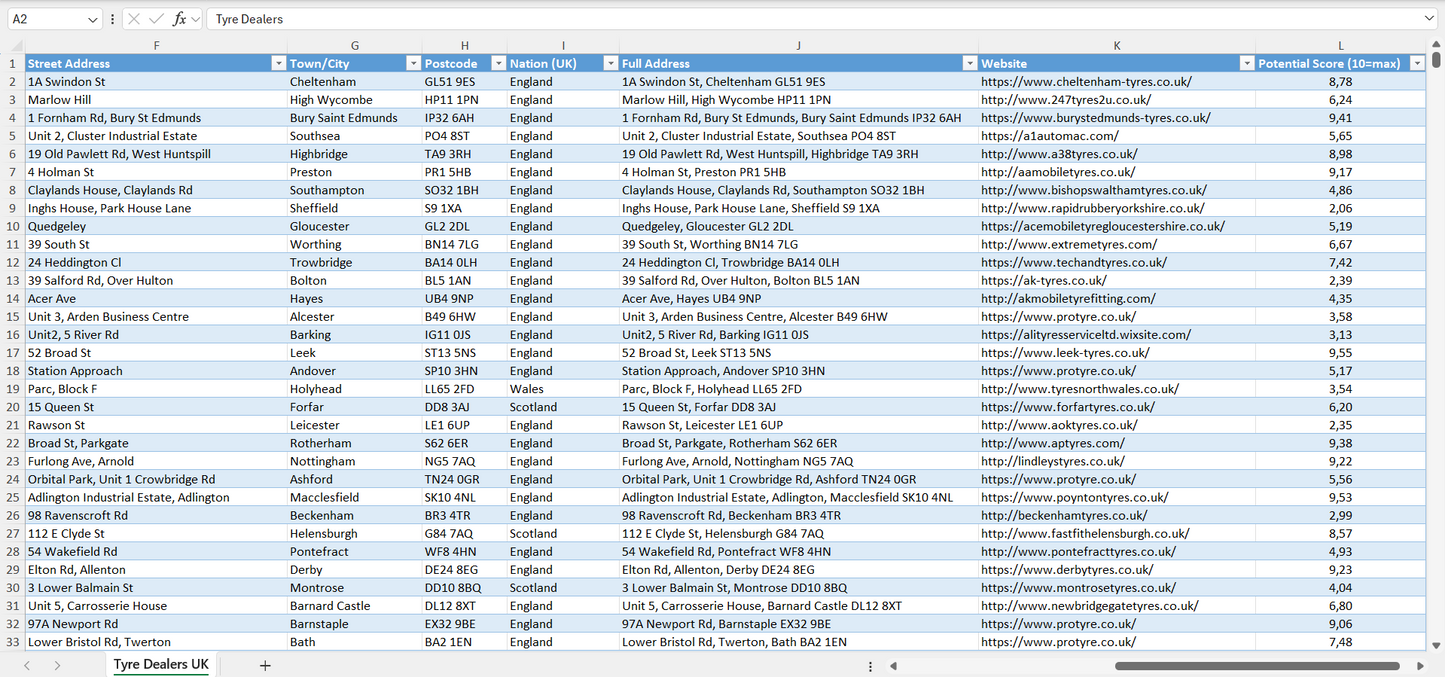The image size is (1445, 677).
Task: Add a new sheet with plus icon
Action: coord(265,665)
